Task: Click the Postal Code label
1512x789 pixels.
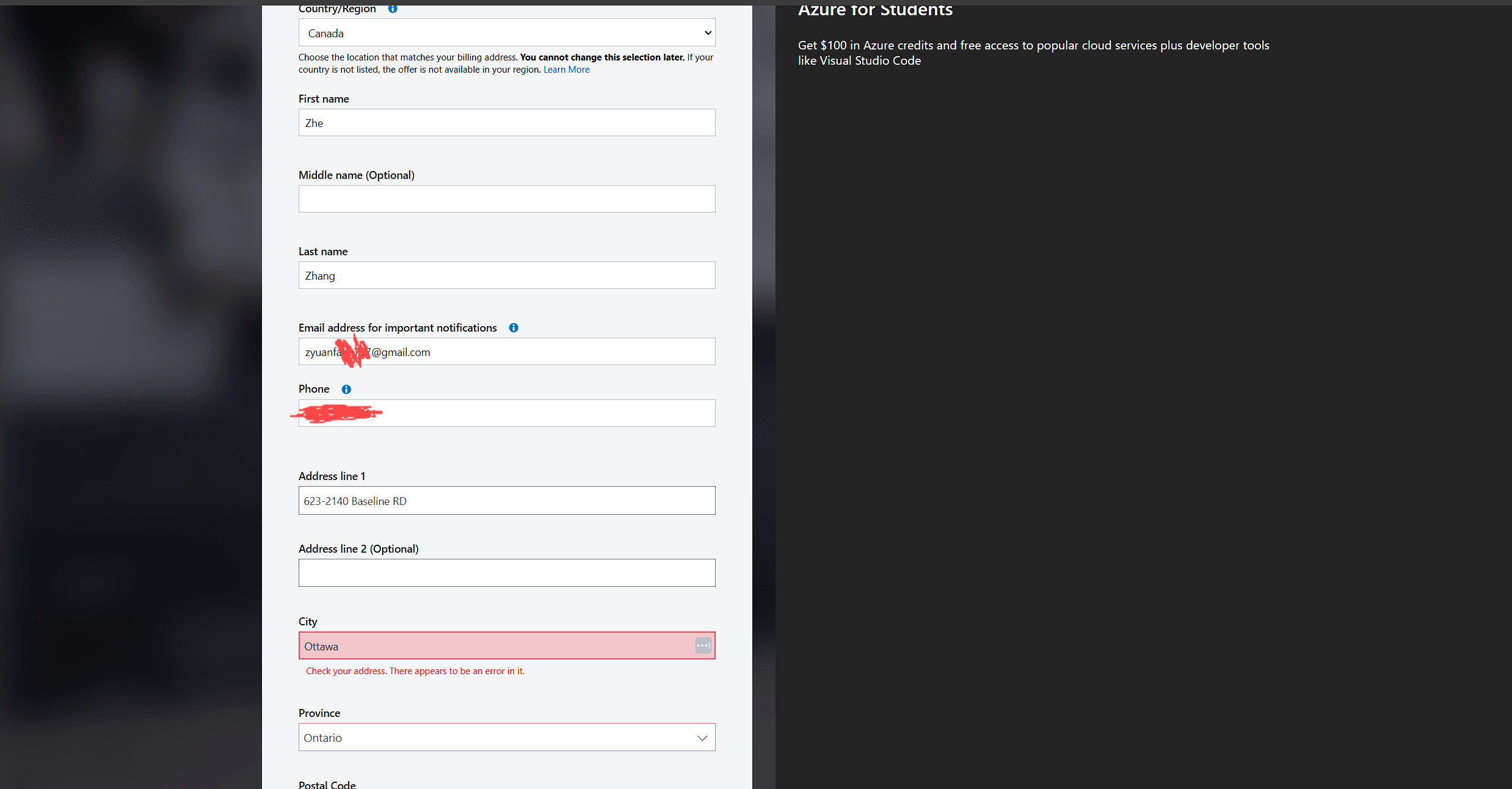Action: [327, 784]
